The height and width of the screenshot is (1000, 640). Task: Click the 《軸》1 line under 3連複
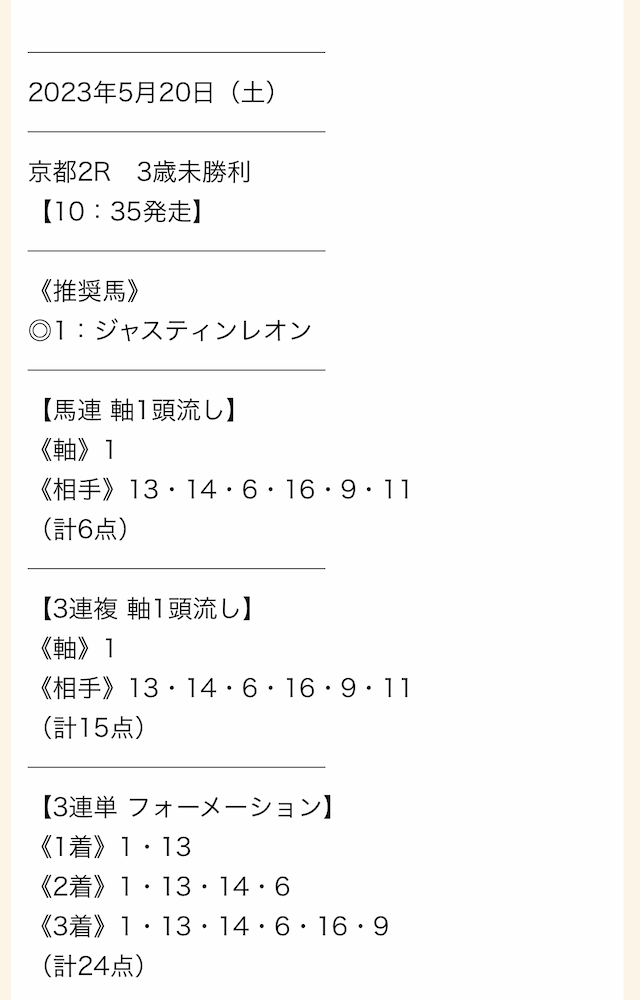tap(75, 648)
